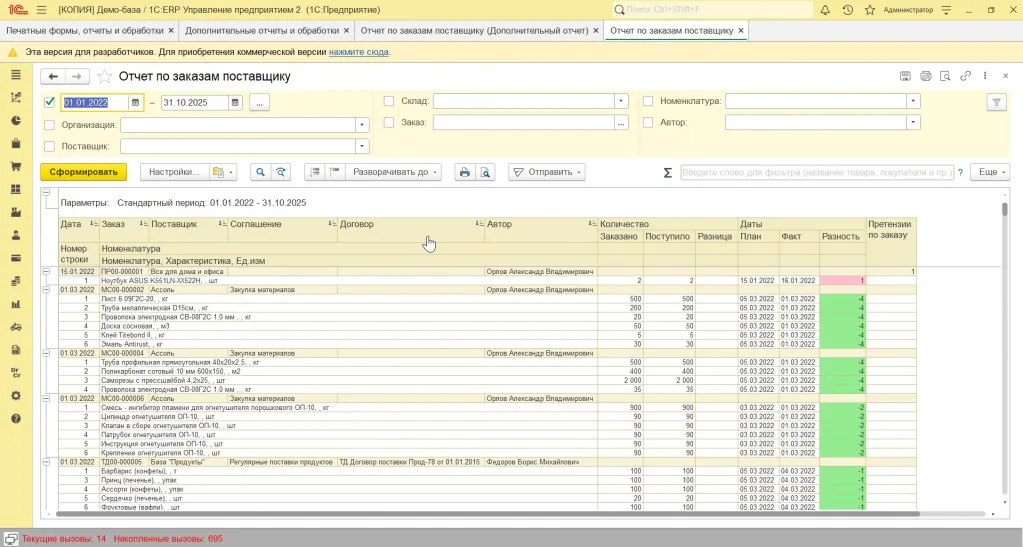This screenshot has height=547, width=1023.
Task: Collapse the ПР00-000001 order group
Action: (46, 271)
